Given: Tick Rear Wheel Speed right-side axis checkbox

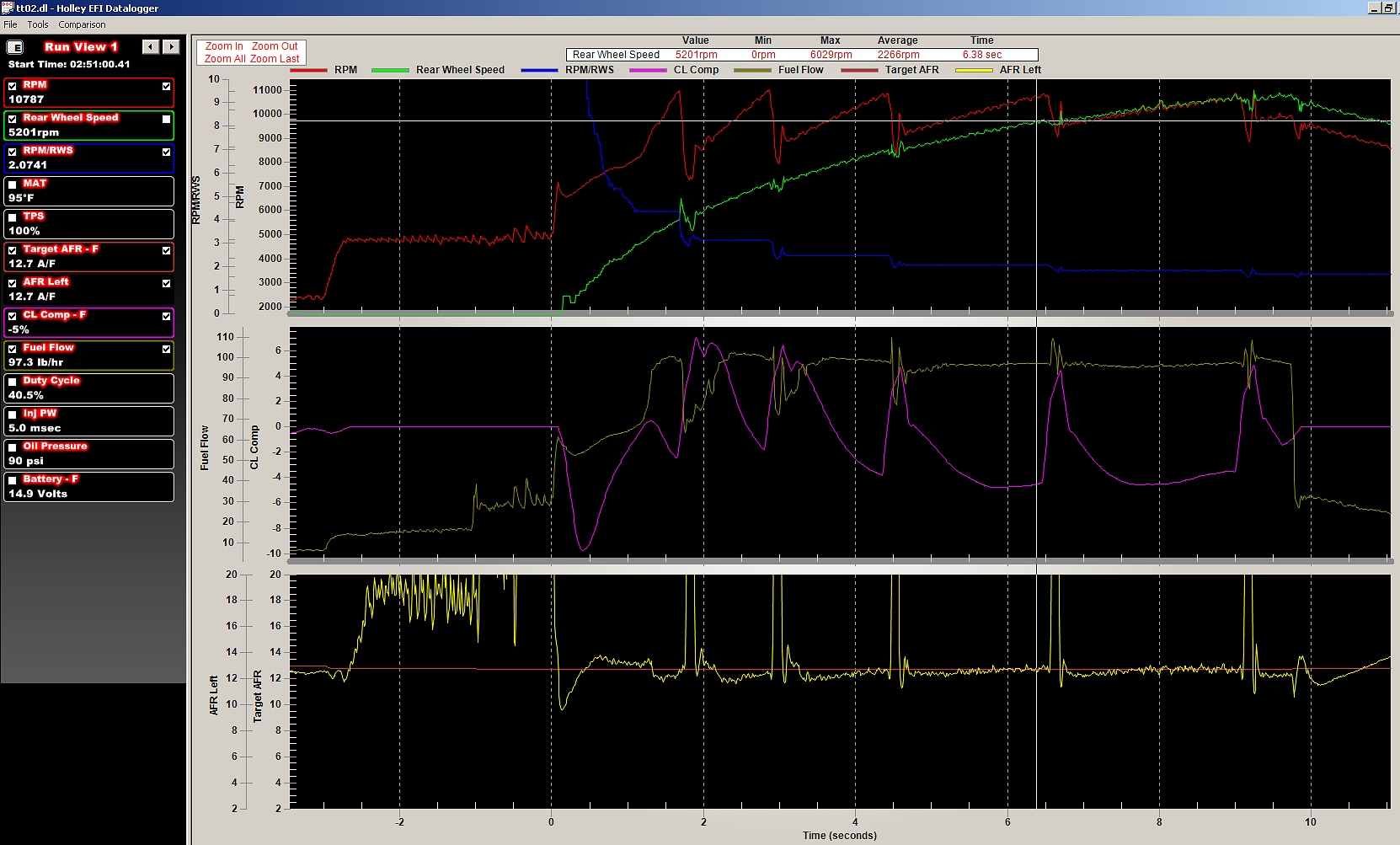Looking at the screenshot, I should [166, 119].
